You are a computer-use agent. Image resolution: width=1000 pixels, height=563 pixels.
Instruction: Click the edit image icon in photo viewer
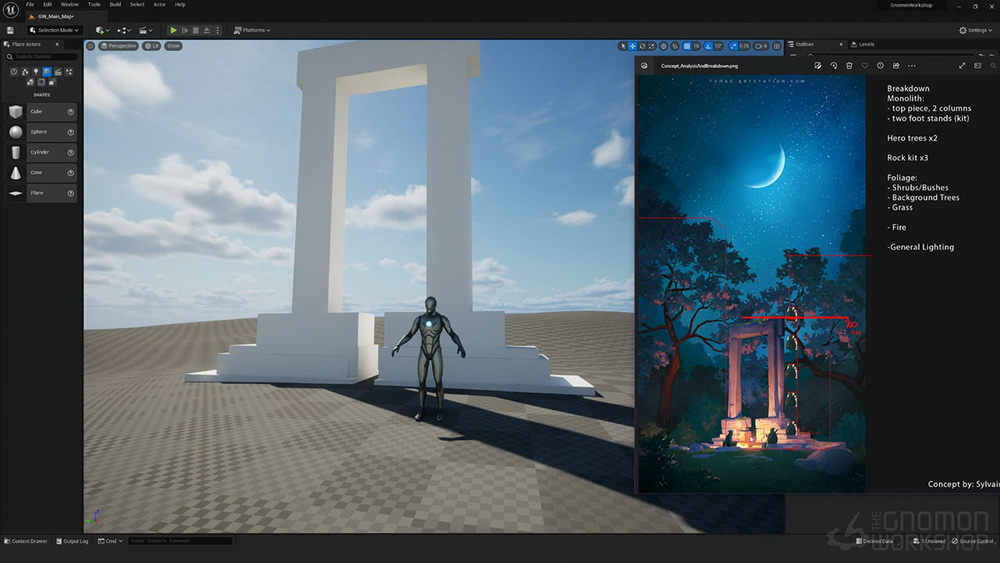(818, 66)
